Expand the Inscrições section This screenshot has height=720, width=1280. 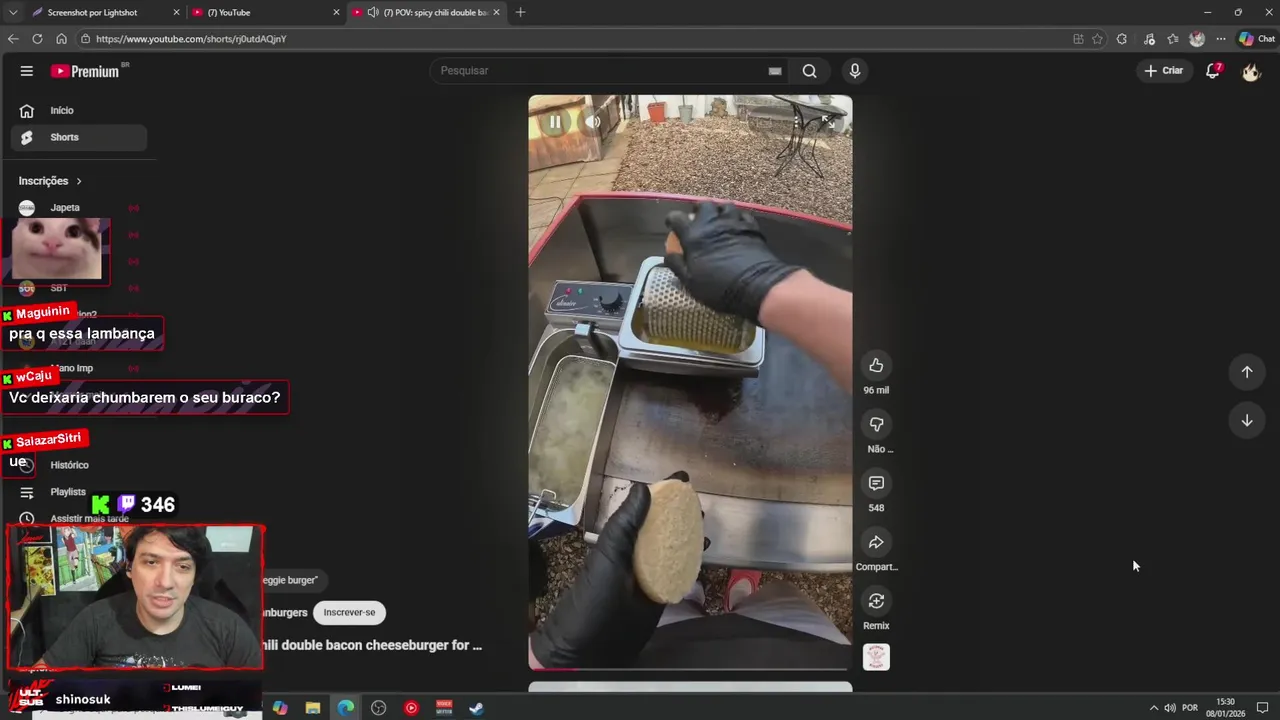[x=50, y=181]
